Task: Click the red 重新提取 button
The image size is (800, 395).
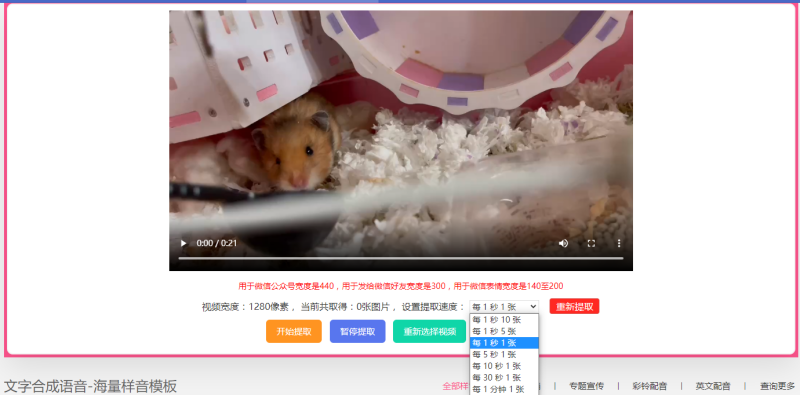Action: tap(574, 306)
